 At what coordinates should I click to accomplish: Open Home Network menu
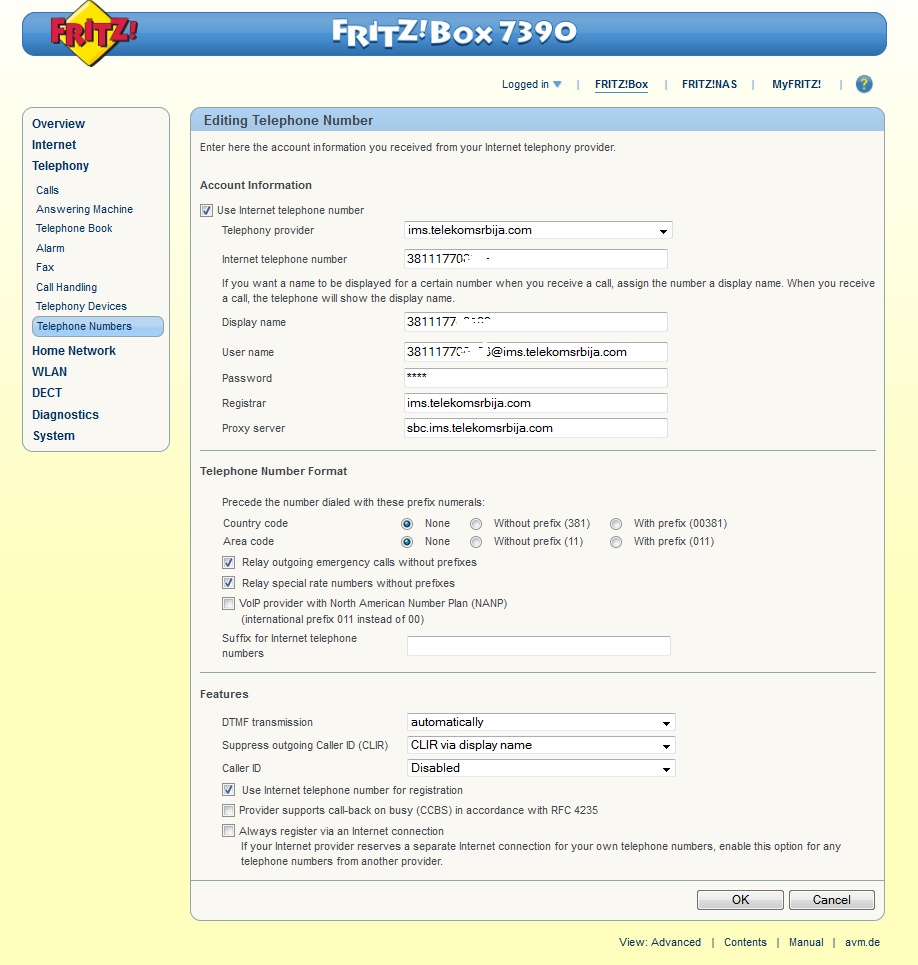(74, 351)
